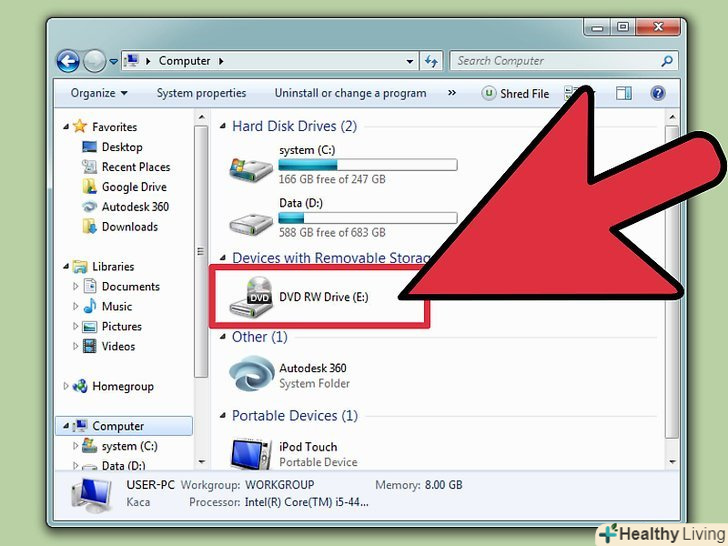
Task: Click main pane scrollbar down arrow
Action: (672, 462)
